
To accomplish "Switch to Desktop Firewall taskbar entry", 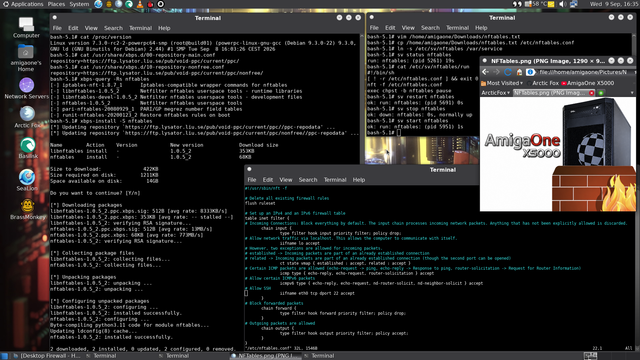I will click(x=47, y=356).
